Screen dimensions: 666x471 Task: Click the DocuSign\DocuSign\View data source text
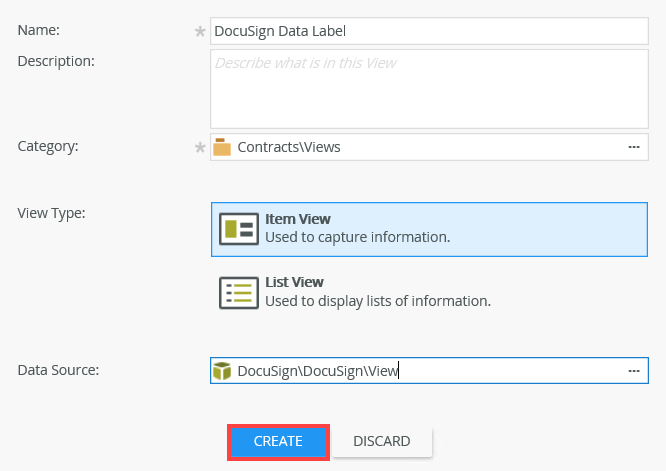[318, 371]
